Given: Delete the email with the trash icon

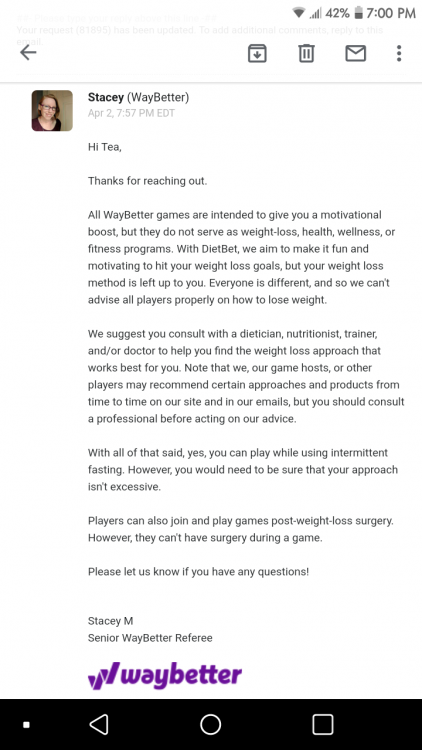Looking at the screenshot, I should pos(306,53).
